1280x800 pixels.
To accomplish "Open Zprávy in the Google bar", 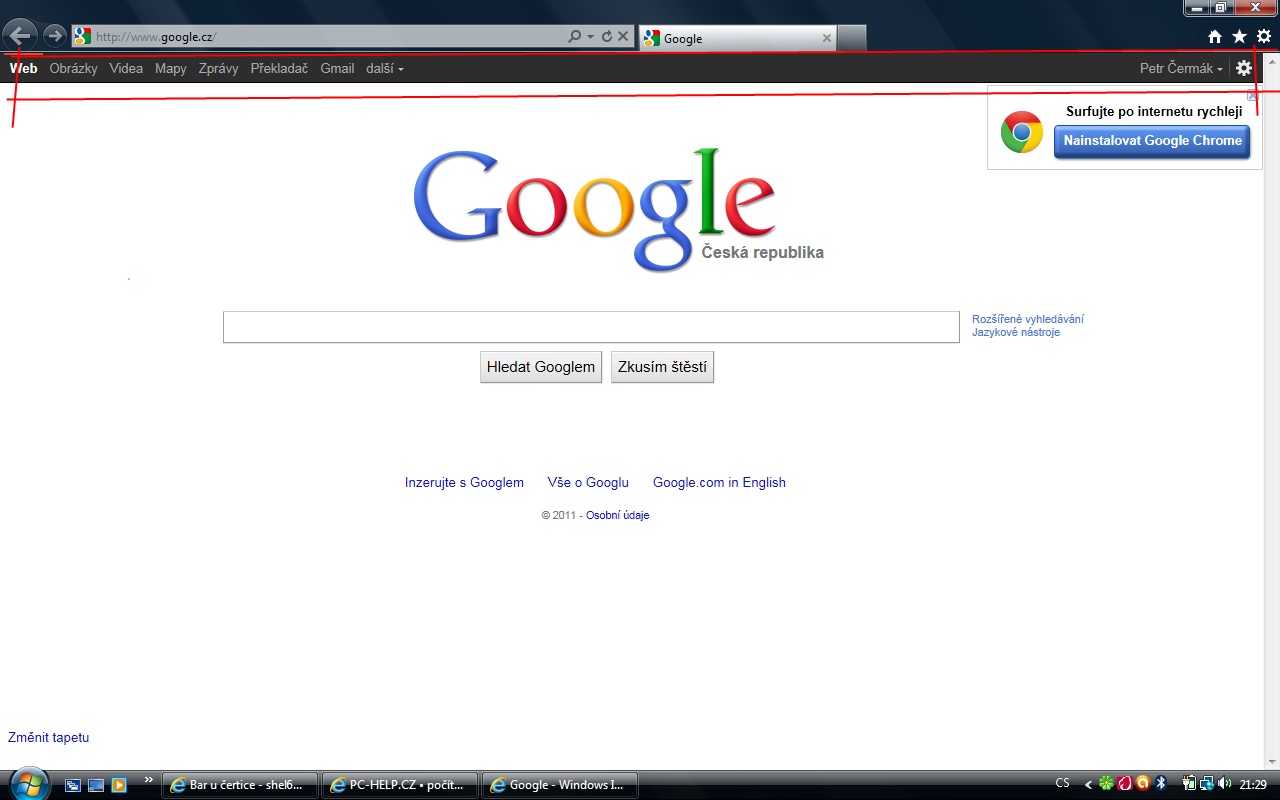I will tap(219, 68).
